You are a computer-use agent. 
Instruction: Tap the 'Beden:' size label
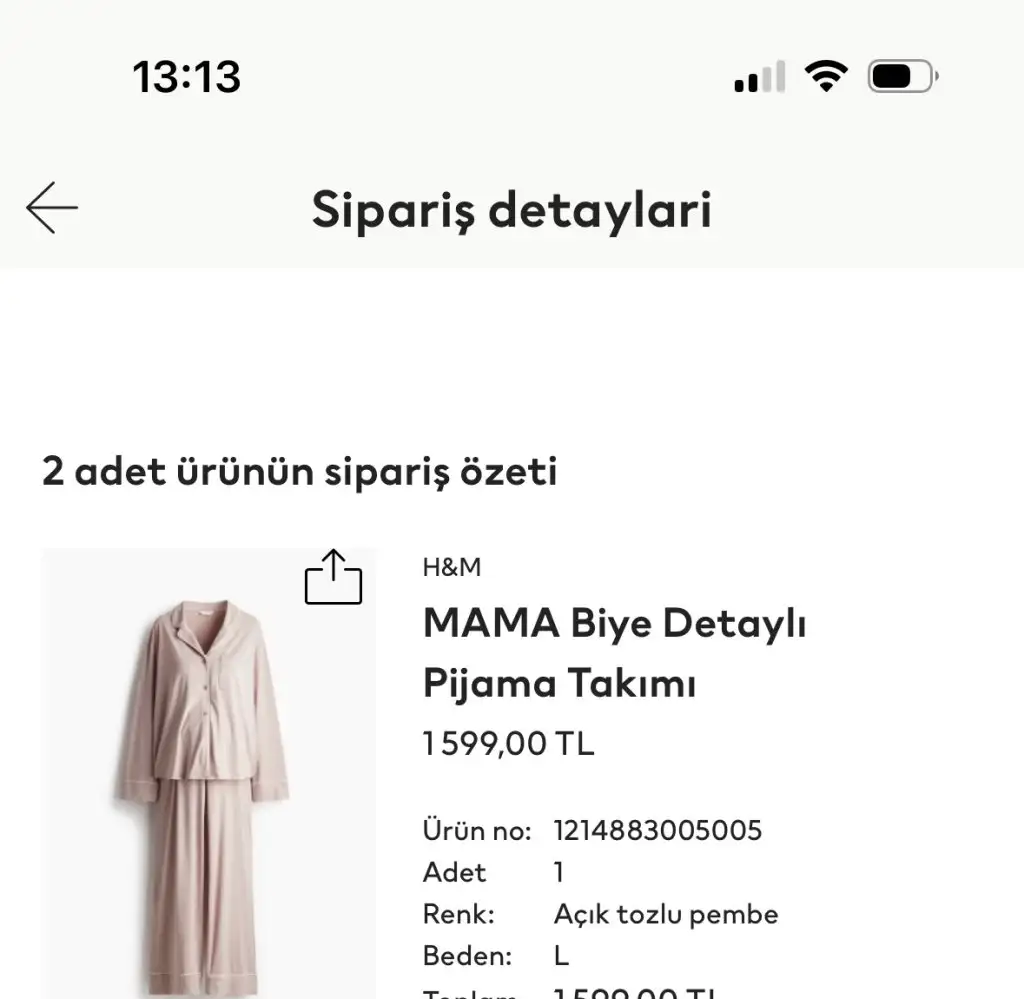point(467,955)
